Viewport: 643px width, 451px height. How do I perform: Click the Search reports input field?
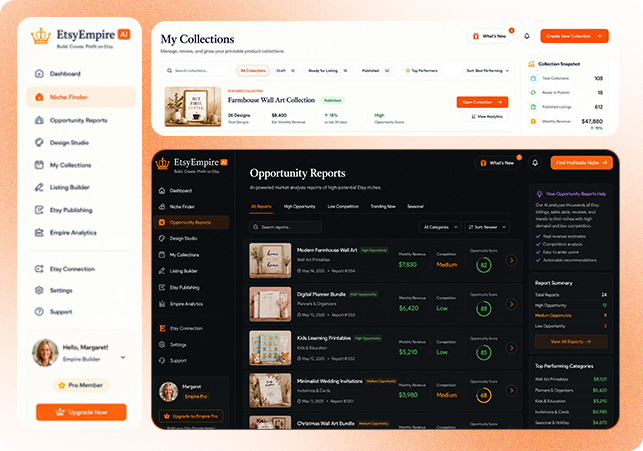pyautogui.click(x=285, y=227)
